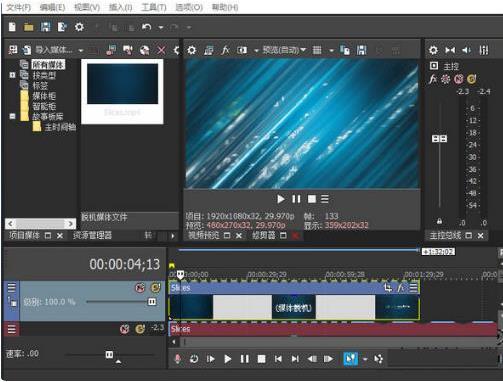
Task: Mute the audio track
Action: click(124, 329)
